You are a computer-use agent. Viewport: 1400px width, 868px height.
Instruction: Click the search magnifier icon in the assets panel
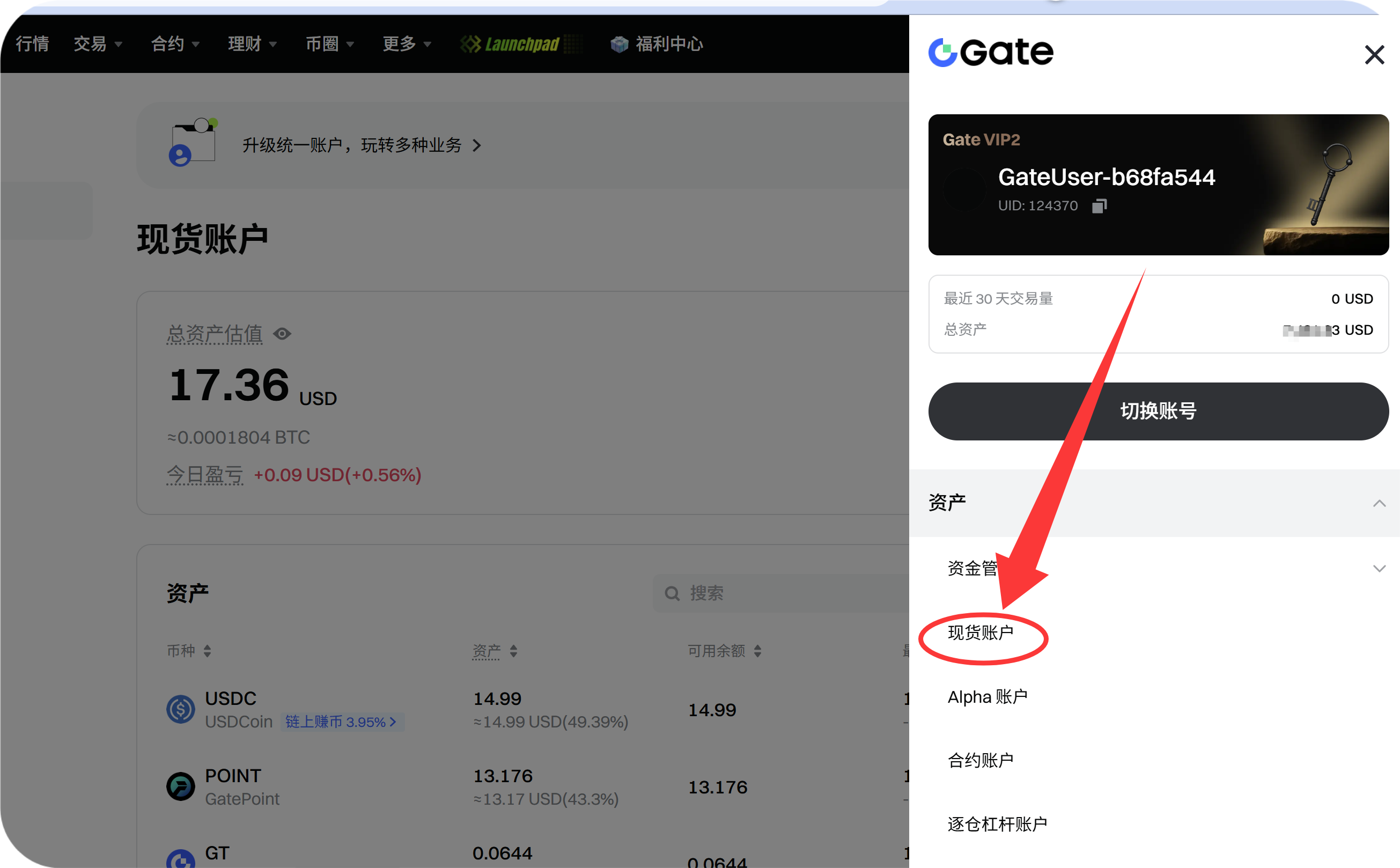pos(672,593)
